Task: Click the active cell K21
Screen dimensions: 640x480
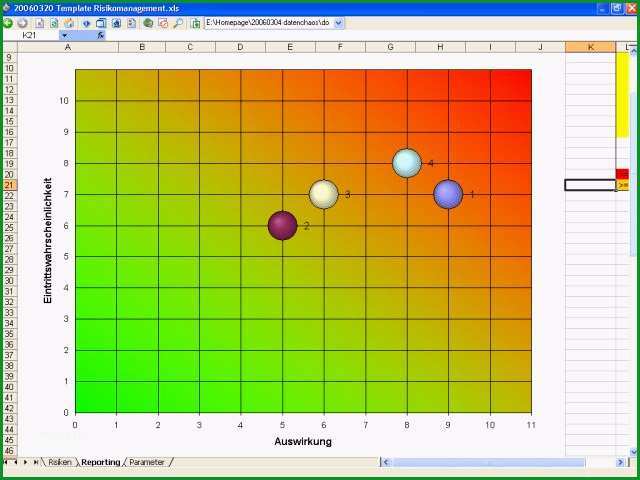Action: [590, 185]
